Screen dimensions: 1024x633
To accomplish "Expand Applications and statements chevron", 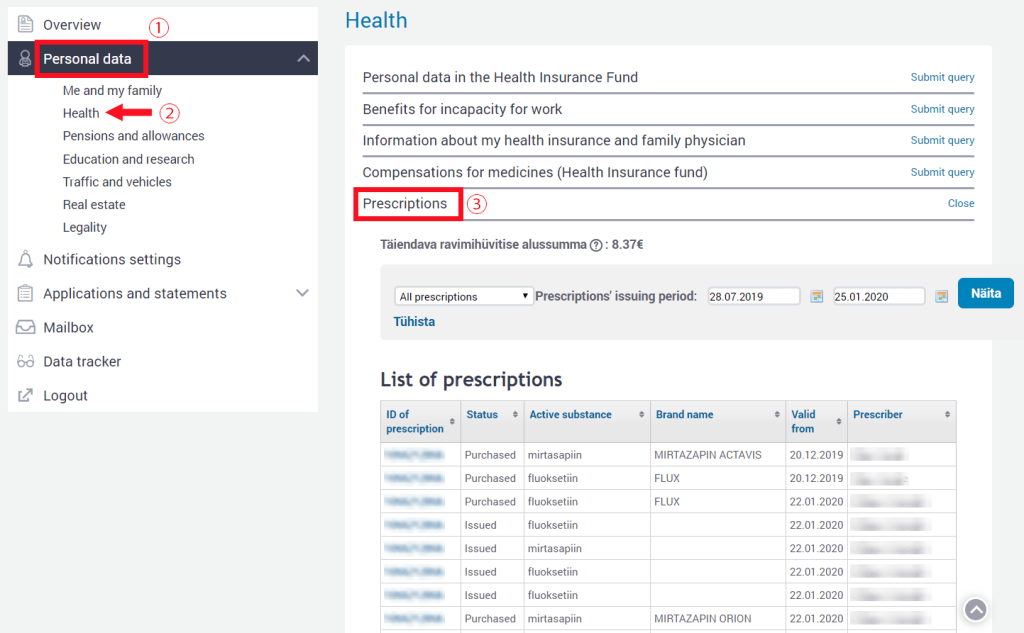I will tap(303, 294).
